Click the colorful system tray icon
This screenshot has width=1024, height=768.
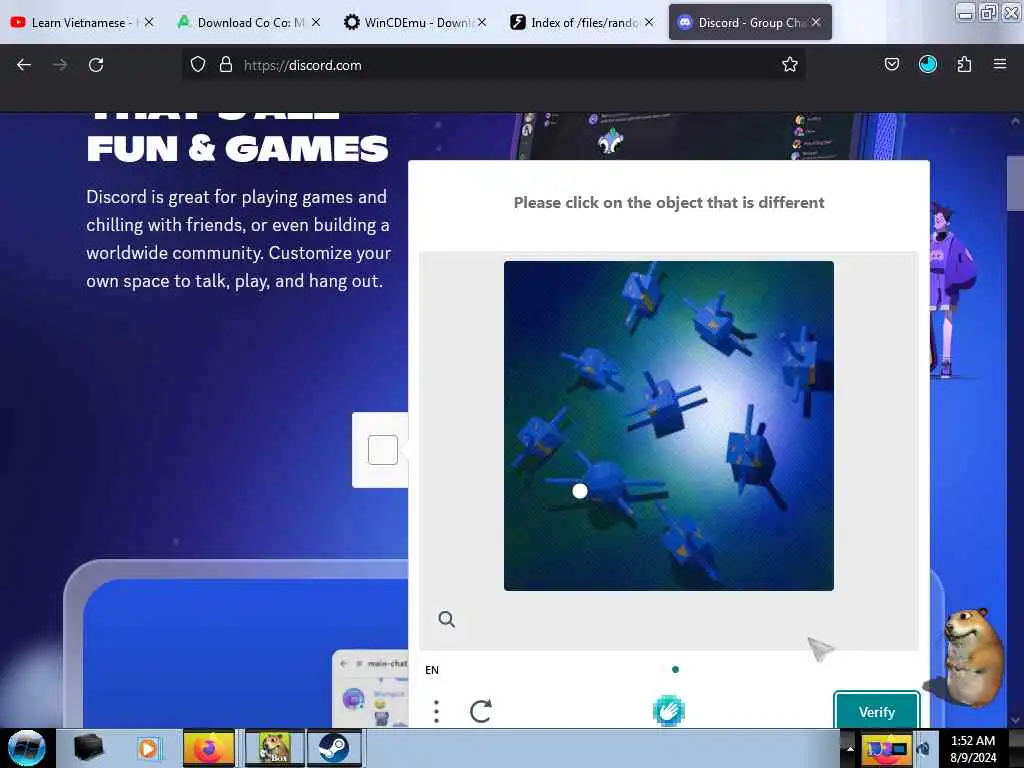[886, 748]
